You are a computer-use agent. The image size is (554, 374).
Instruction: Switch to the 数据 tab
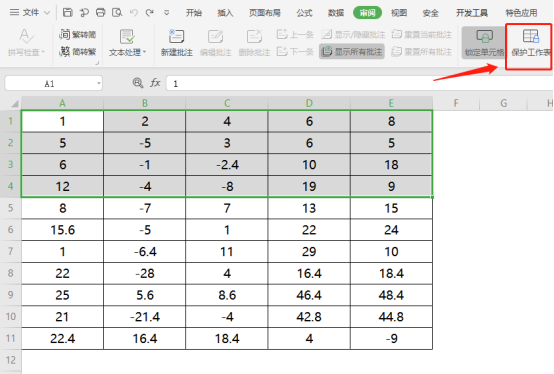tap(336, 13)
